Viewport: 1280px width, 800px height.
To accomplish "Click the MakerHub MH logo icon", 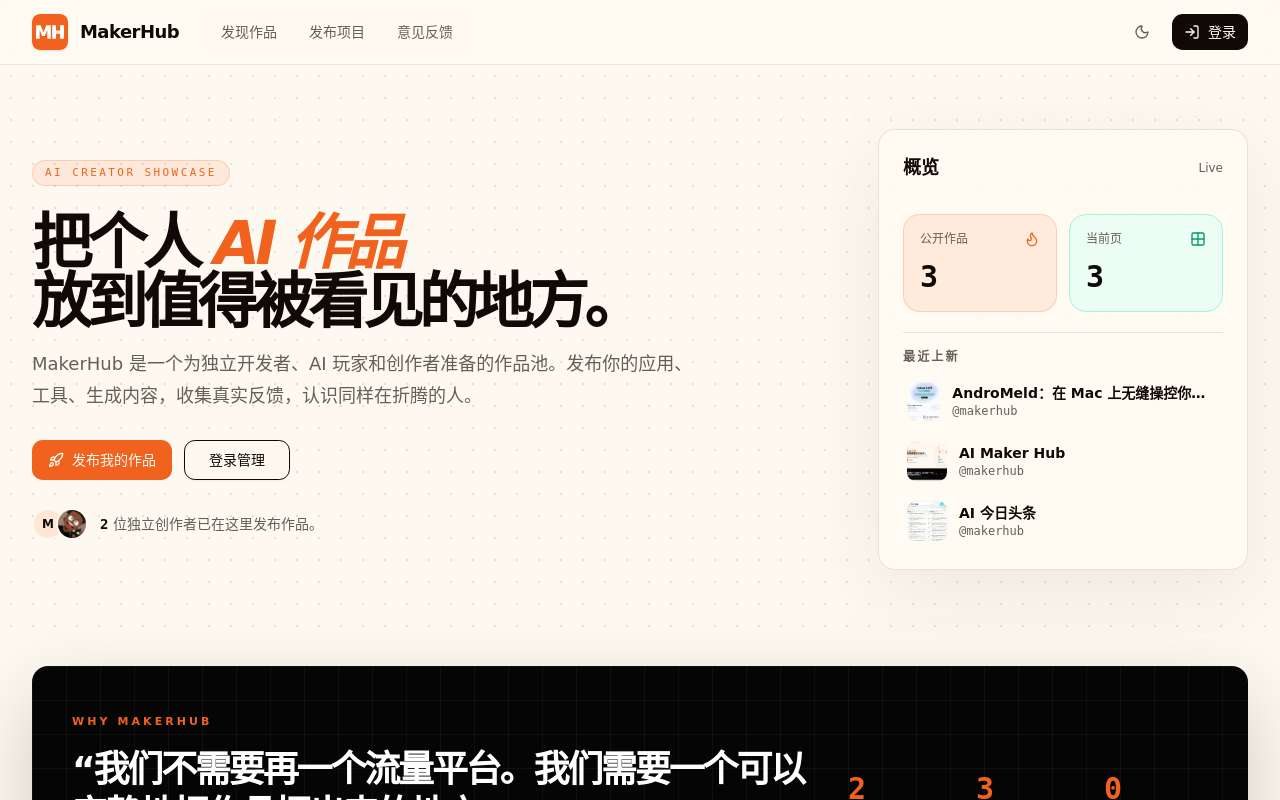I will click(50, 32).
